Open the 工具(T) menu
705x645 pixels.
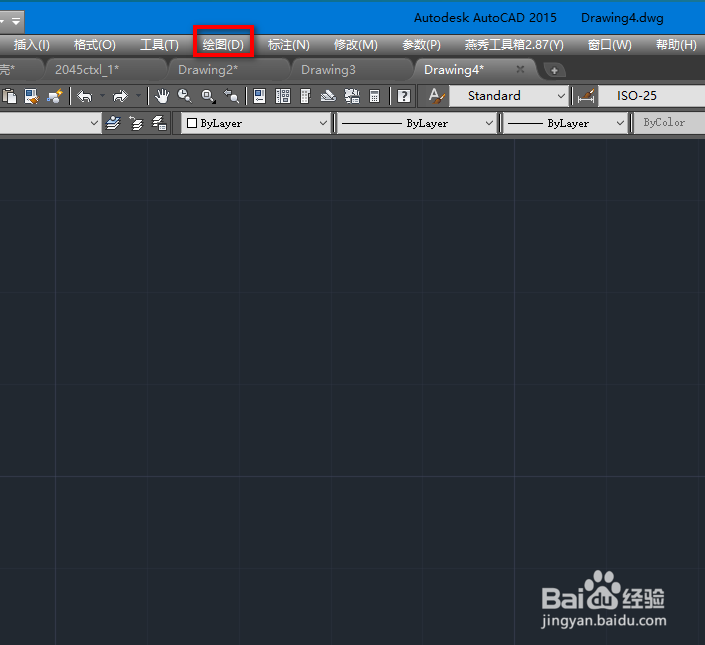[159, 45]
